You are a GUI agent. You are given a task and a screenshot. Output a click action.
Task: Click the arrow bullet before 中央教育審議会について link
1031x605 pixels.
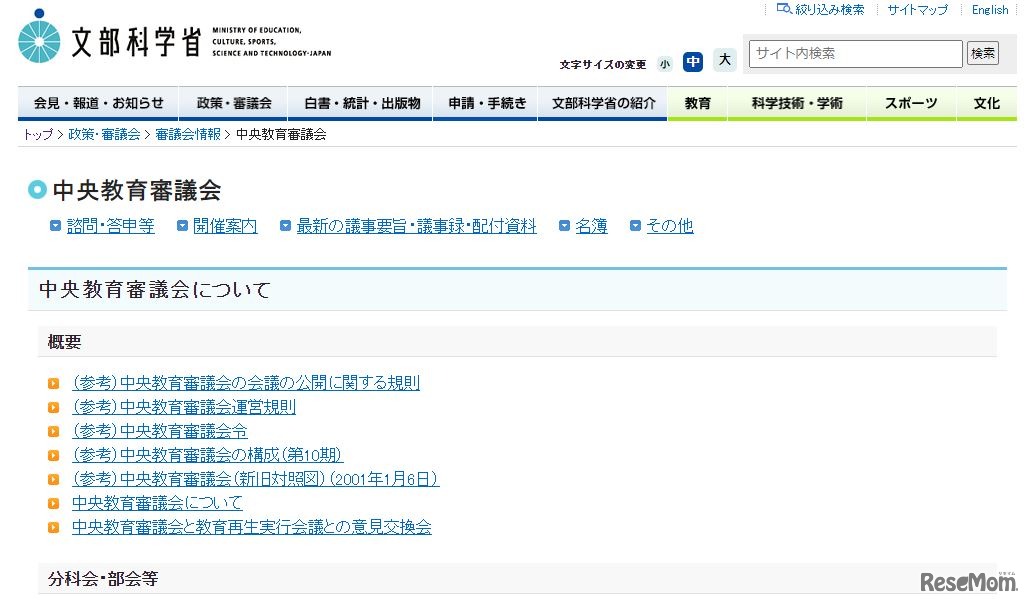(54, 503)
